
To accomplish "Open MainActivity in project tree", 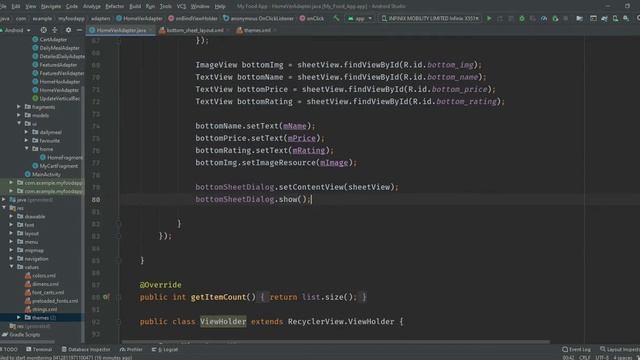I will point(46,174).
